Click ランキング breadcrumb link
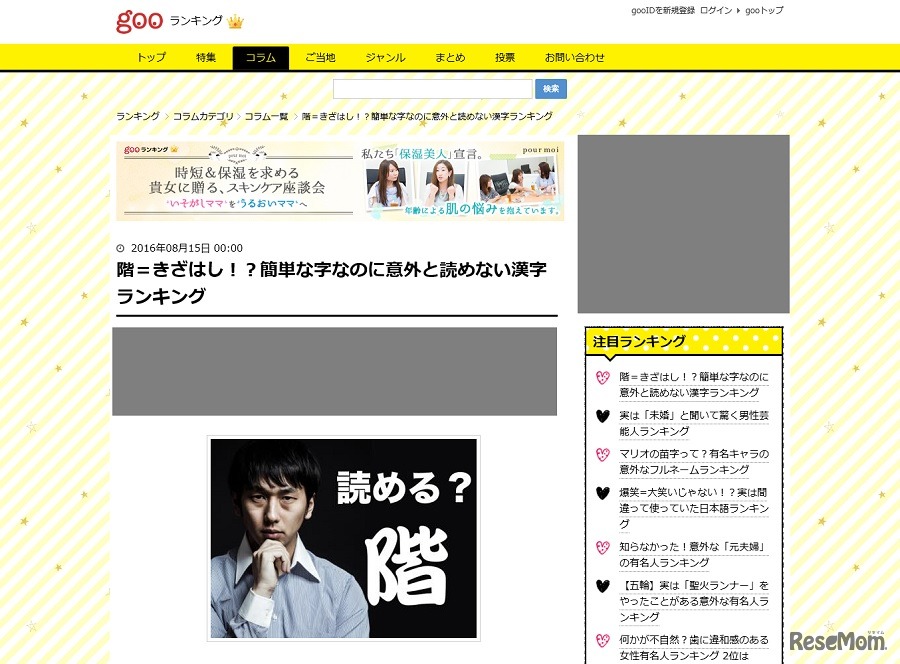900x664 pixels. click(x=138, y=116)
